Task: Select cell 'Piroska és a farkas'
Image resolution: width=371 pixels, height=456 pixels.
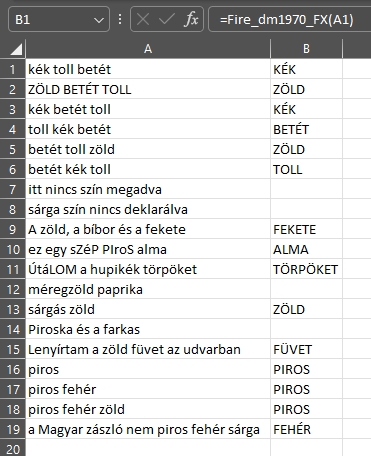Action: click(148, 329)
